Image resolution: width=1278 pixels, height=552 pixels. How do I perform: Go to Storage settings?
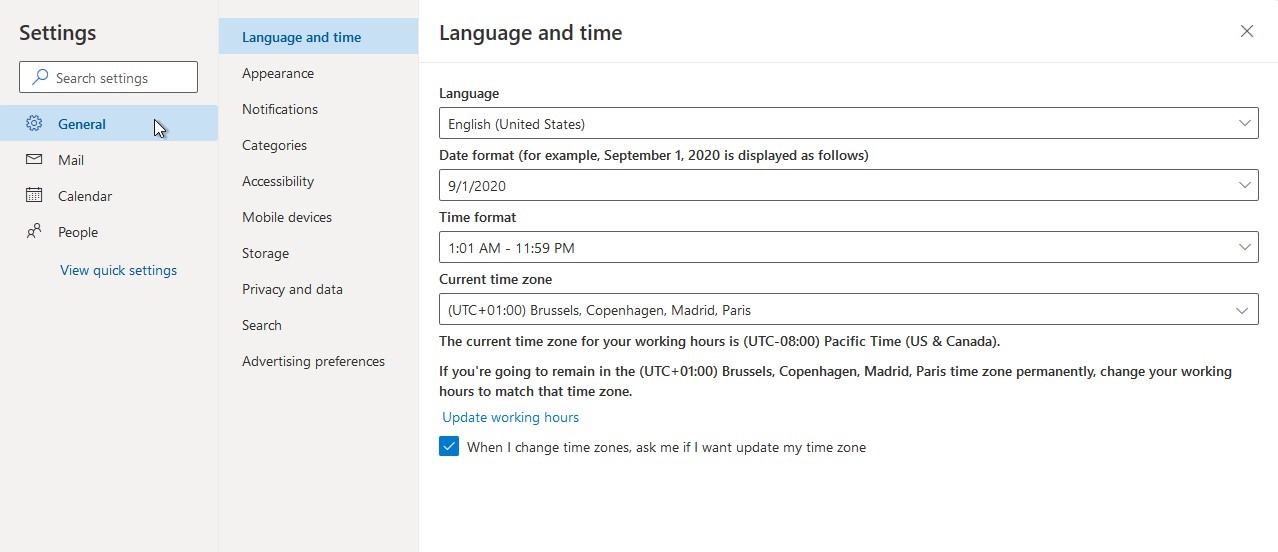click(318, 253)
